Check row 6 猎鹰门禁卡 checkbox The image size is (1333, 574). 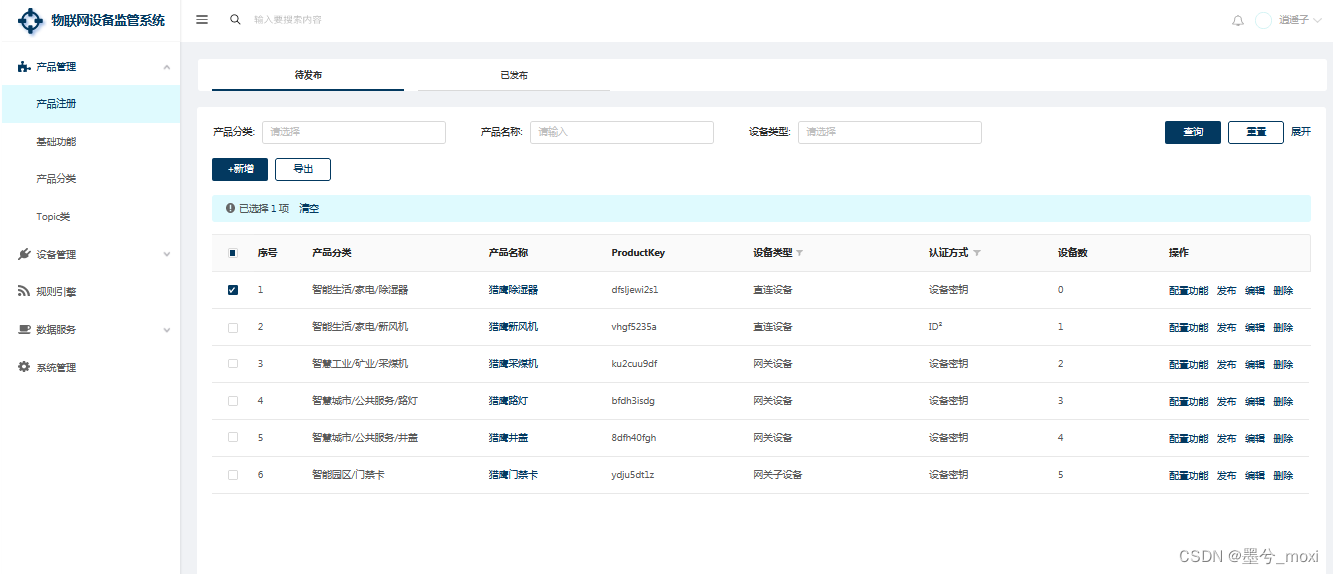(233, 474)
